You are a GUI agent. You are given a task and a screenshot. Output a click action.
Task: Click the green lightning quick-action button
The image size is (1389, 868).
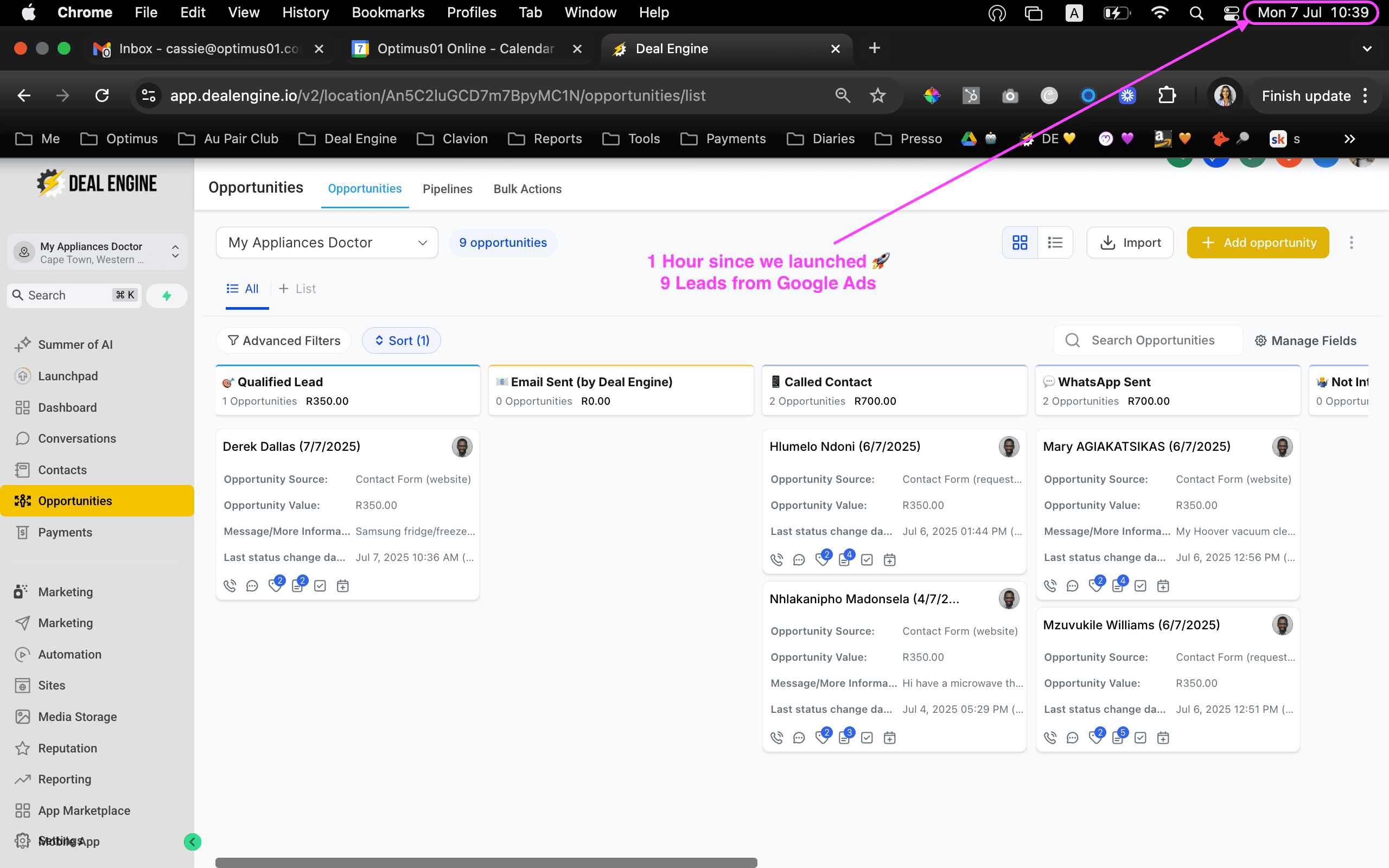(167, 296)
